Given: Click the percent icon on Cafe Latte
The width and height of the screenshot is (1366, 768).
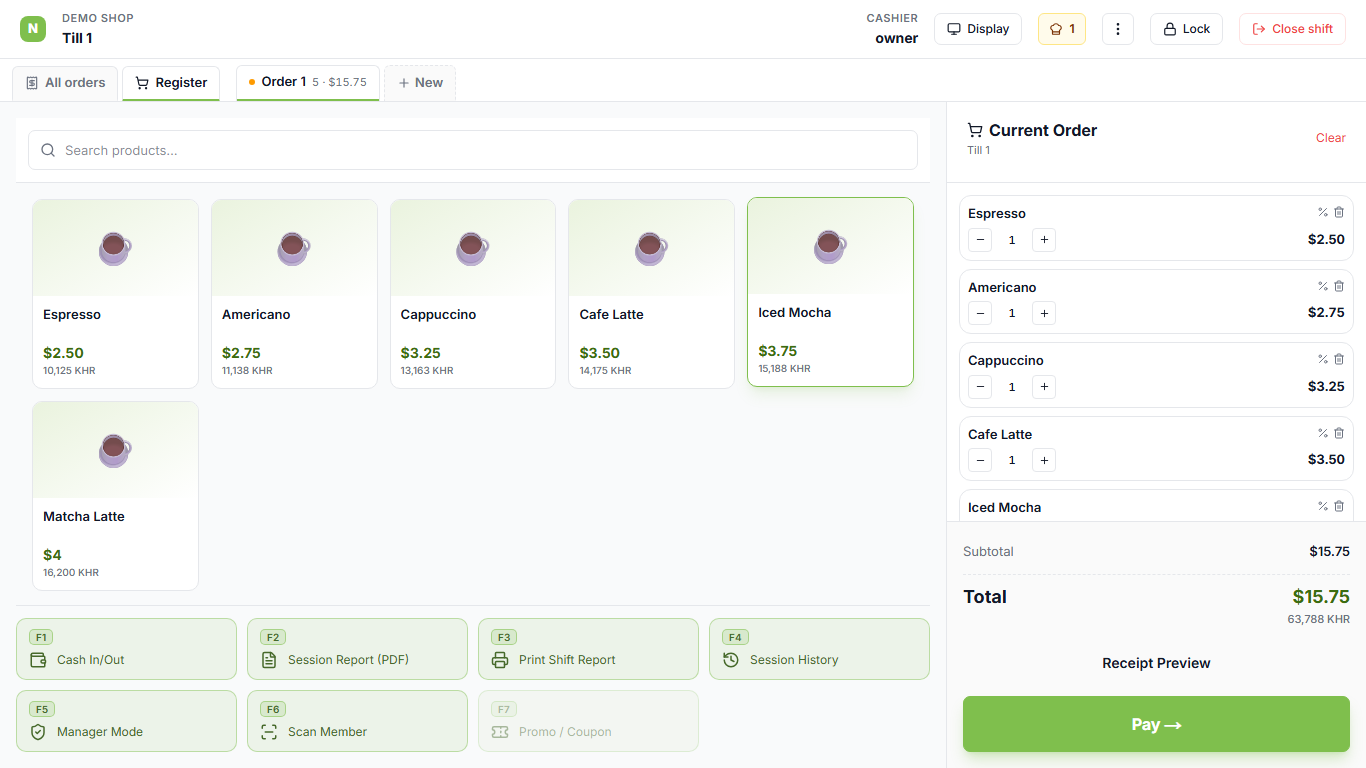Looking at the screenshot, I should [x=1323, y=433].
